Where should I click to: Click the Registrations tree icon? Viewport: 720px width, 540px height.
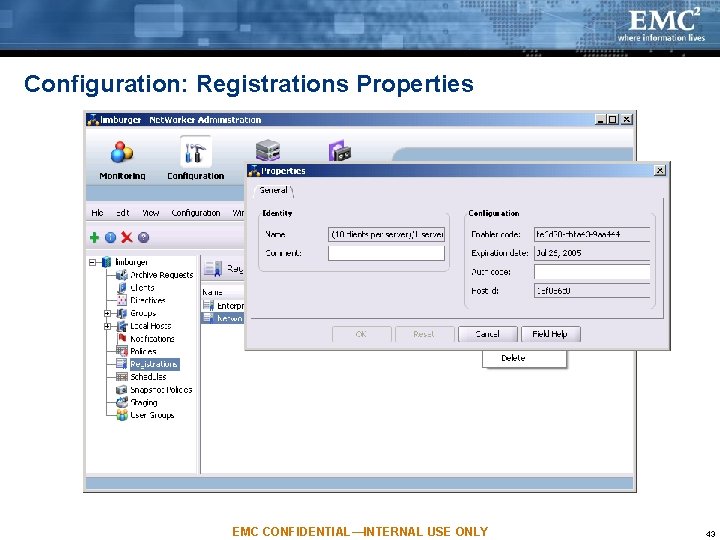(x=122, y=364)
